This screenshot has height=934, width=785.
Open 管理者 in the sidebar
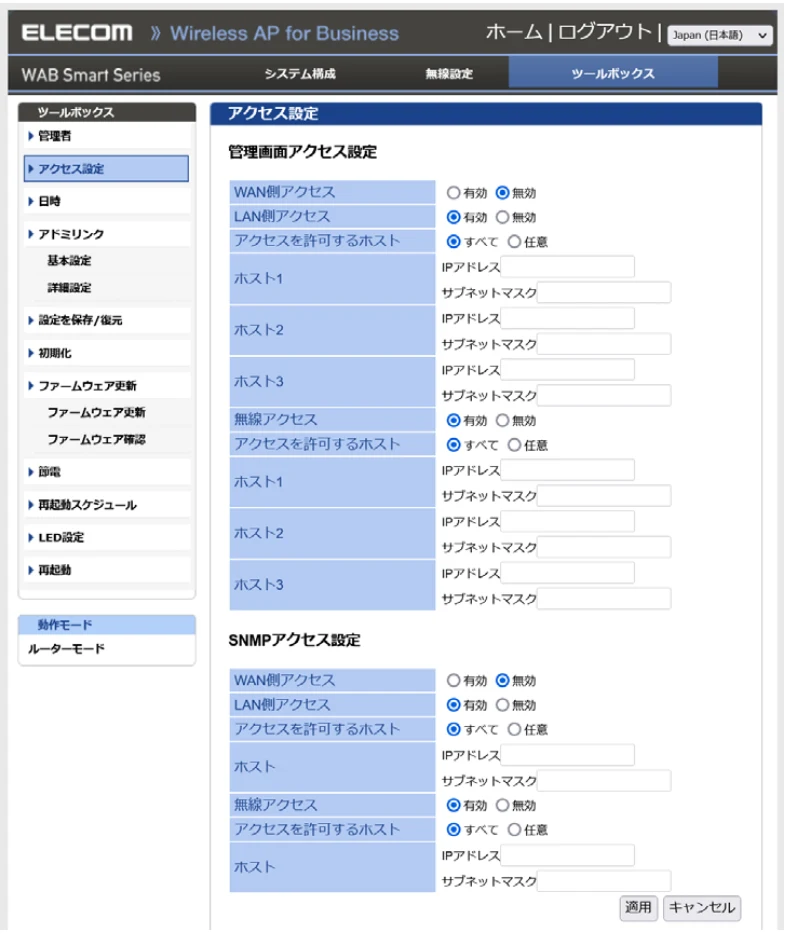click(x=107, y=136)
